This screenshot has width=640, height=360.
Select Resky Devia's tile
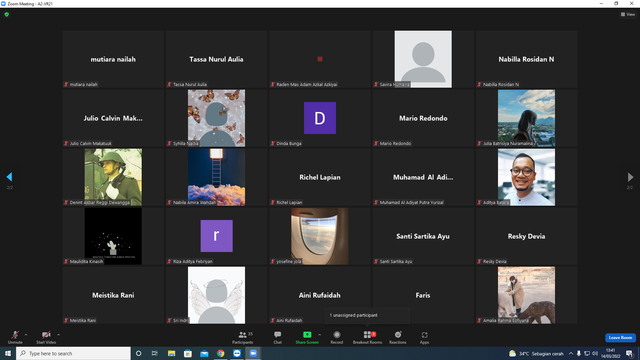pyautogui.click(x=526, y=236)
